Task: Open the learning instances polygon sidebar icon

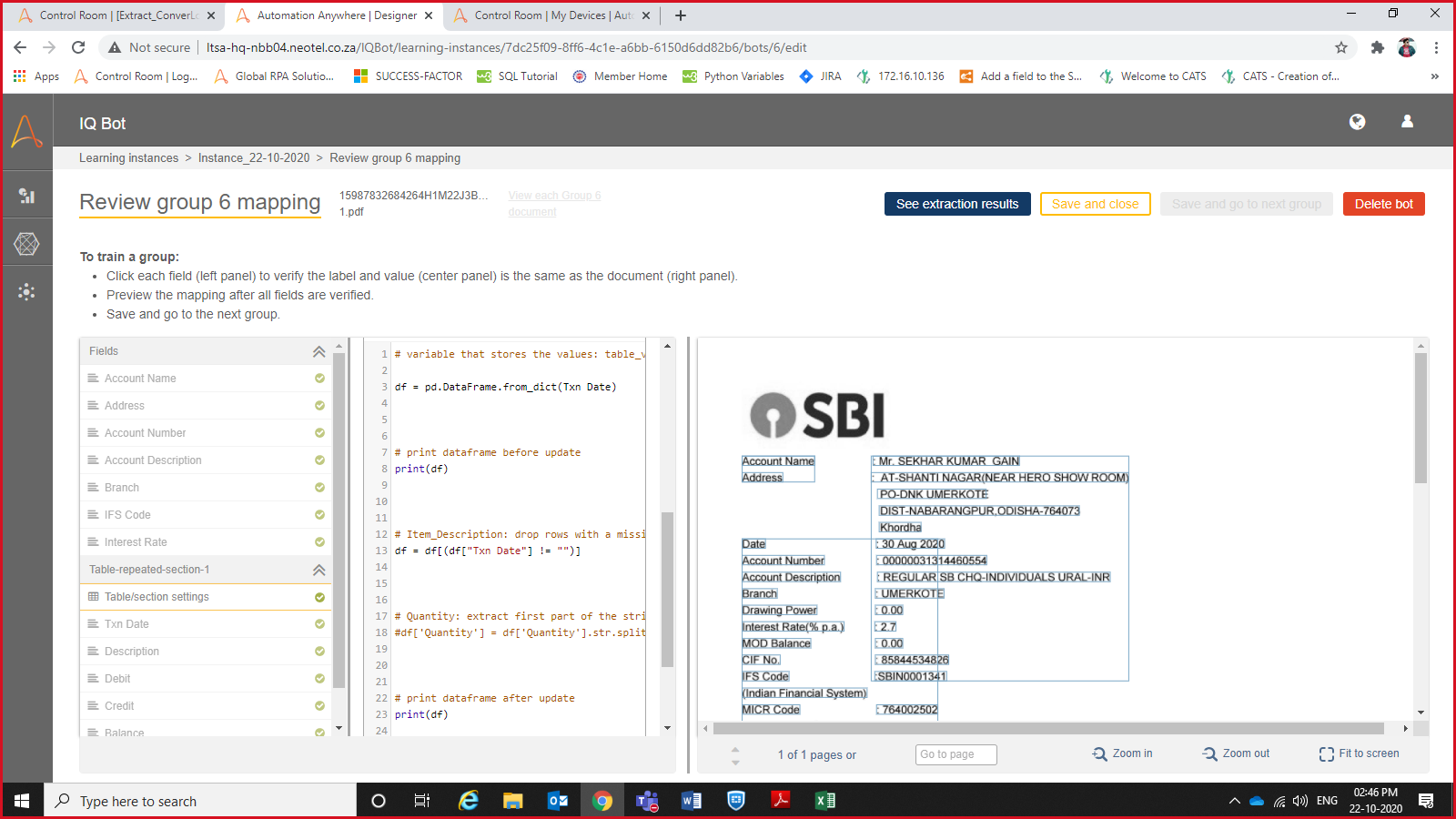Action: click(26, 244)
